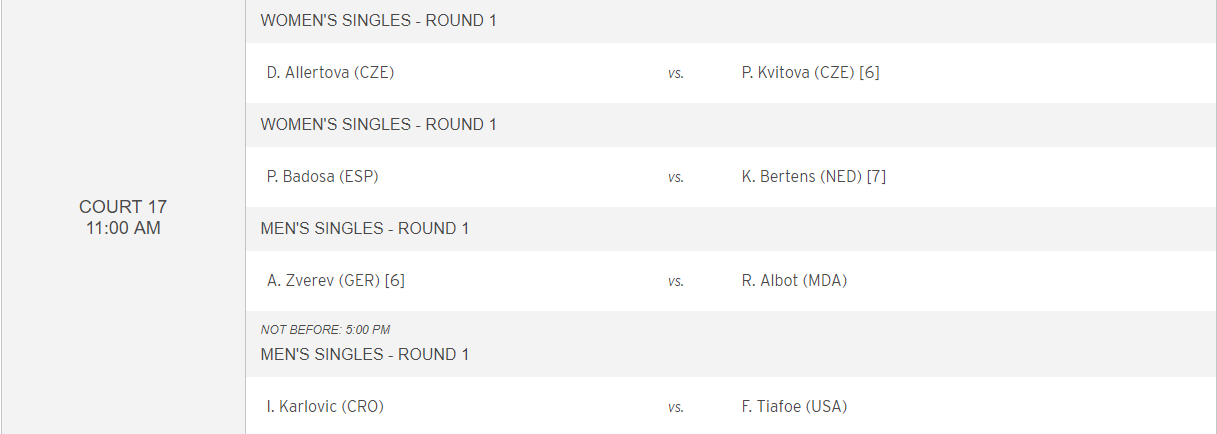The width and height of the screenshot is (1217, 434).
Task: Click vs. in Allertova–Kvitova match
Action: pyautogui.click(x=676, y=73)
